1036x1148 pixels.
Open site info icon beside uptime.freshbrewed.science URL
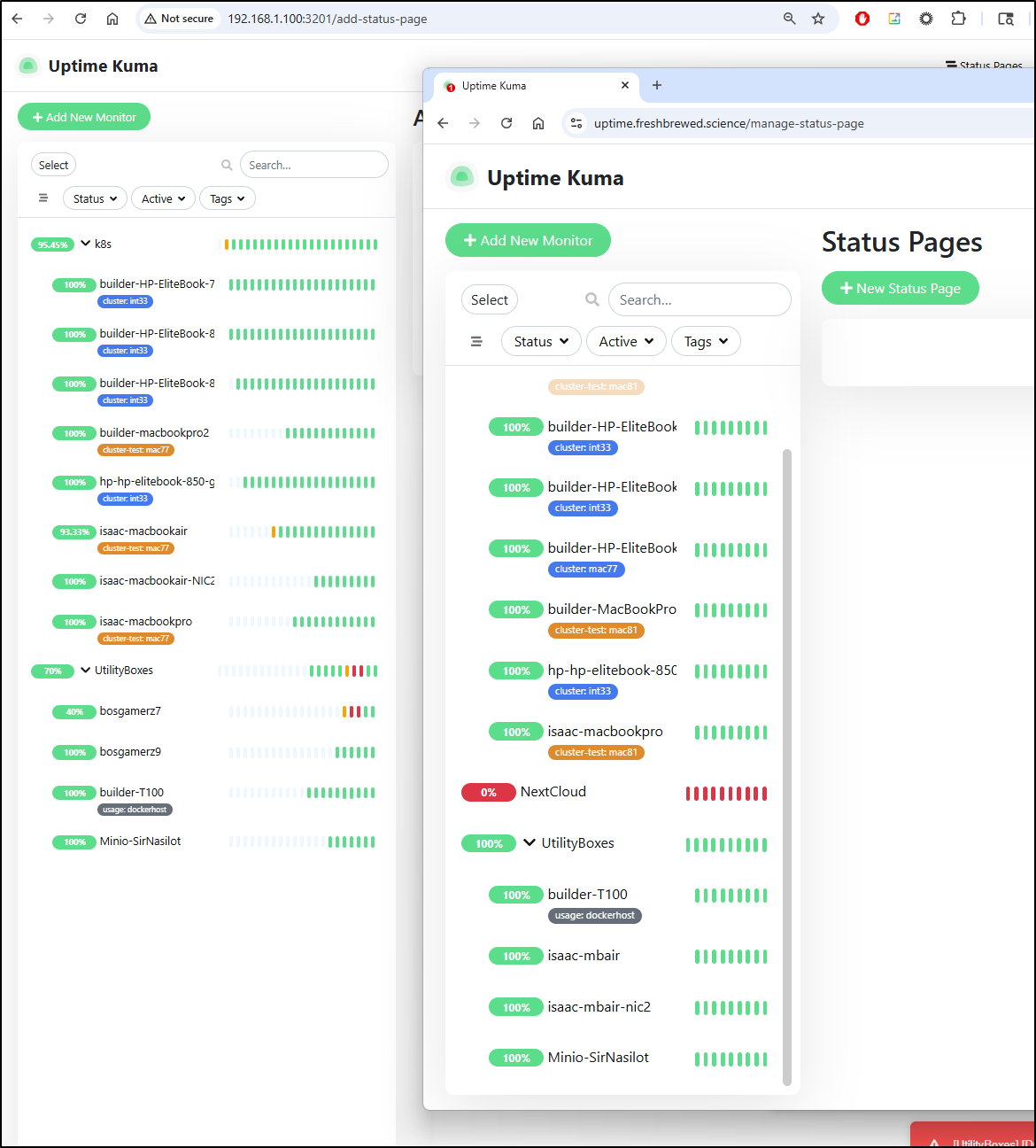tap(576, 123)
